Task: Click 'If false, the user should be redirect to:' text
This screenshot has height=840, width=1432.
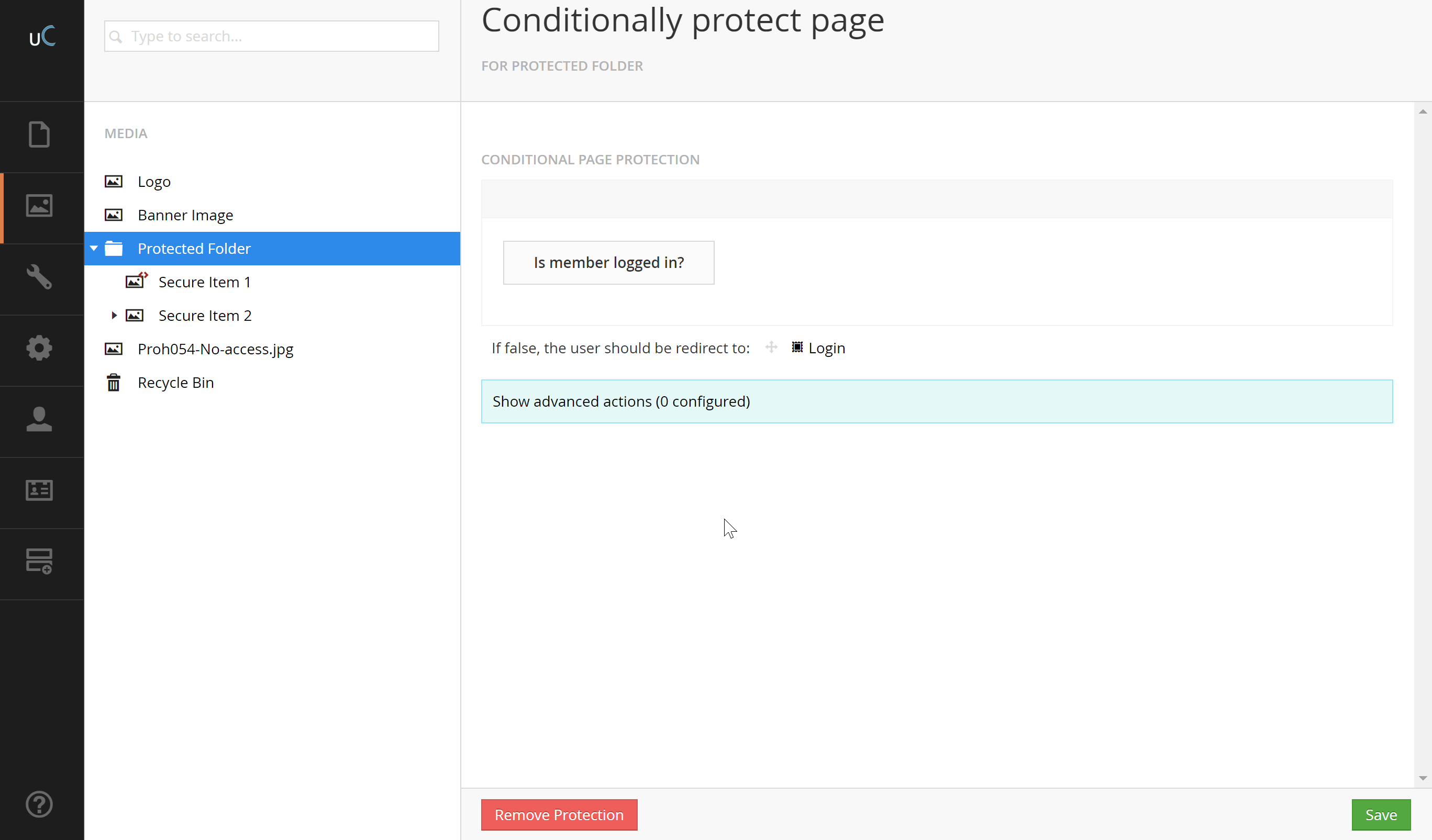Action: tap(620, 348)
